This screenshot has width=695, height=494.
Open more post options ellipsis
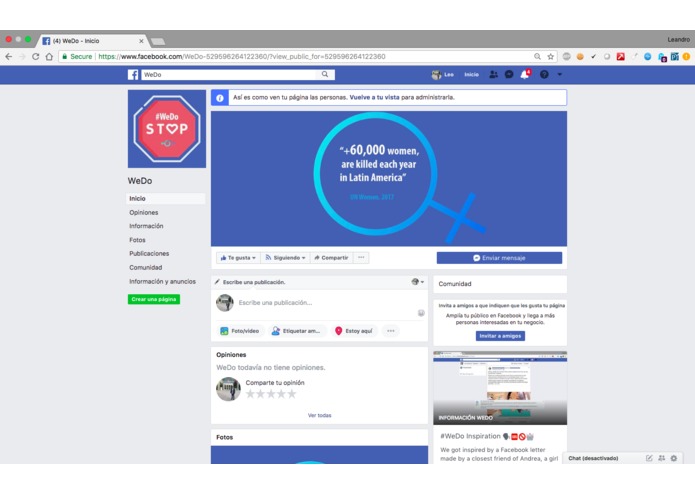click(390, 331)
